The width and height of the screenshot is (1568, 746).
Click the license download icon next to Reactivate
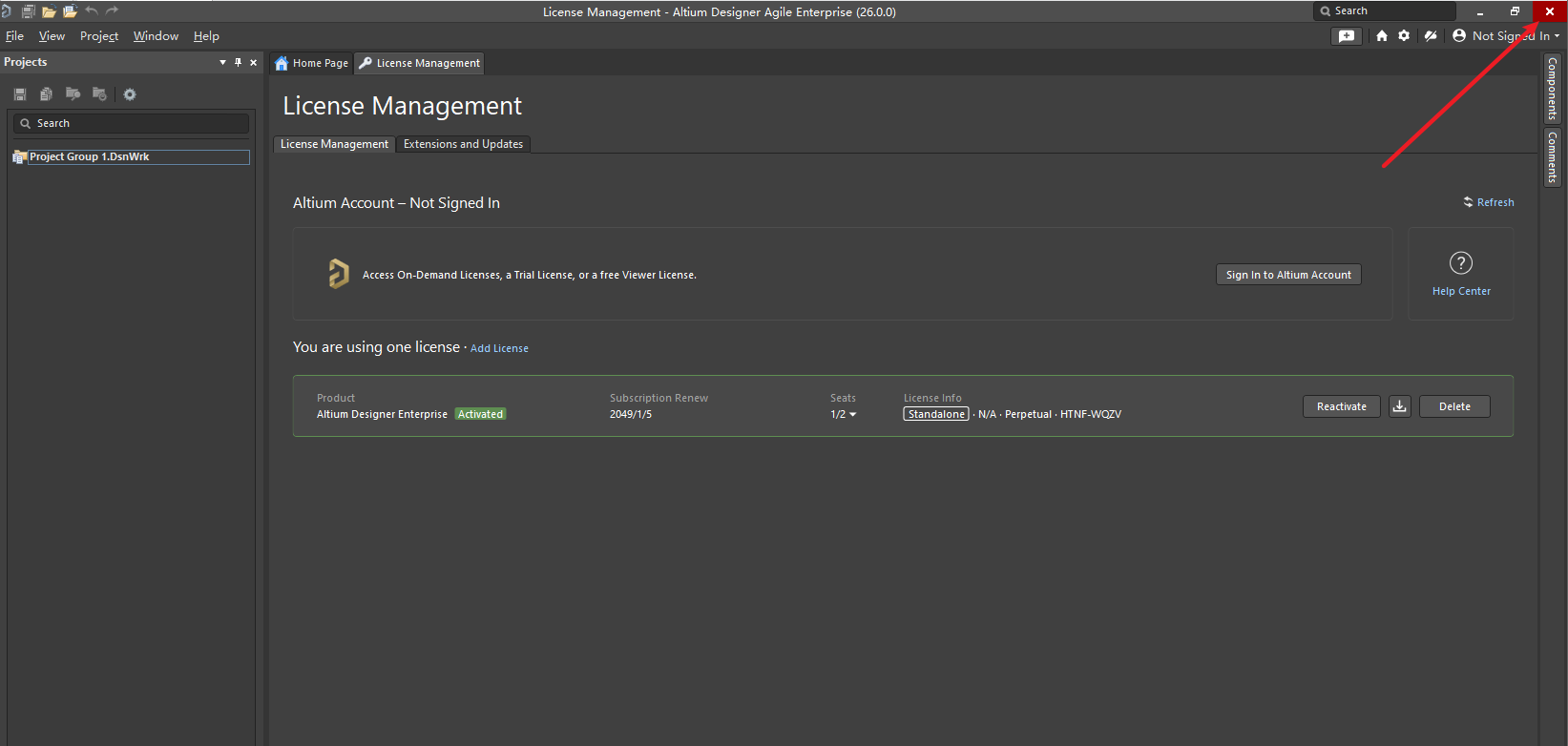(1399, 406)
